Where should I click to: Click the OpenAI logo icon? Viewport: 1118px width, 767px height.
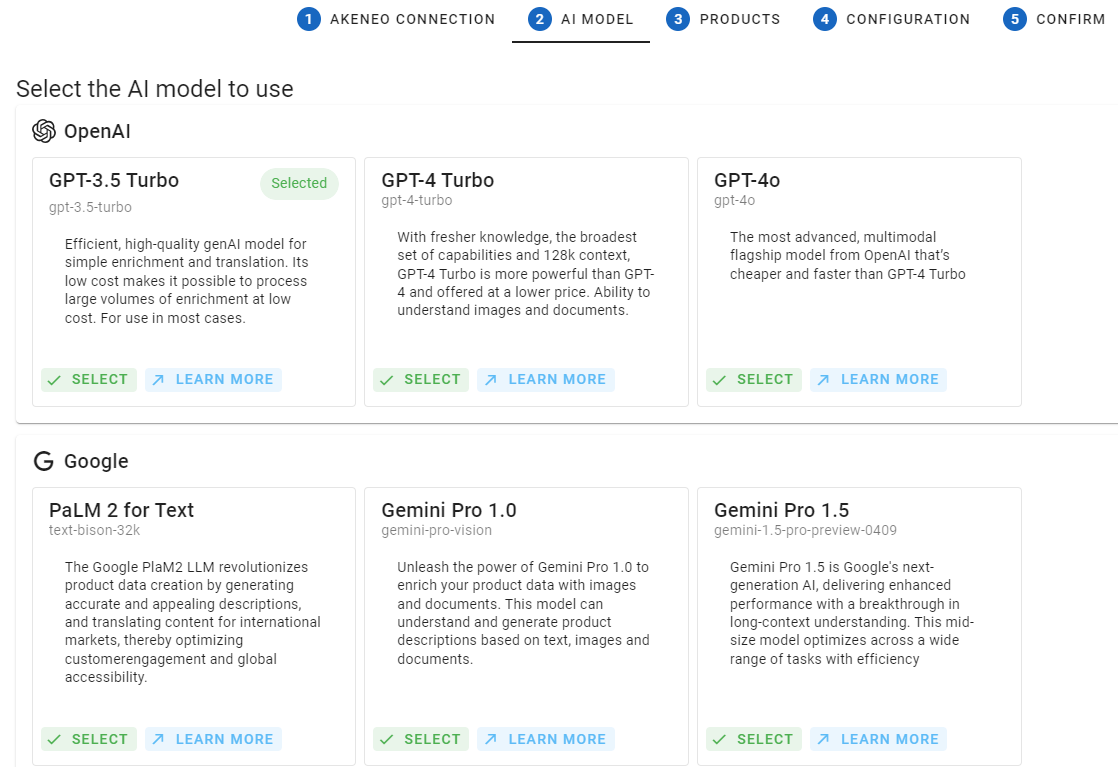(x=43, y=131)
